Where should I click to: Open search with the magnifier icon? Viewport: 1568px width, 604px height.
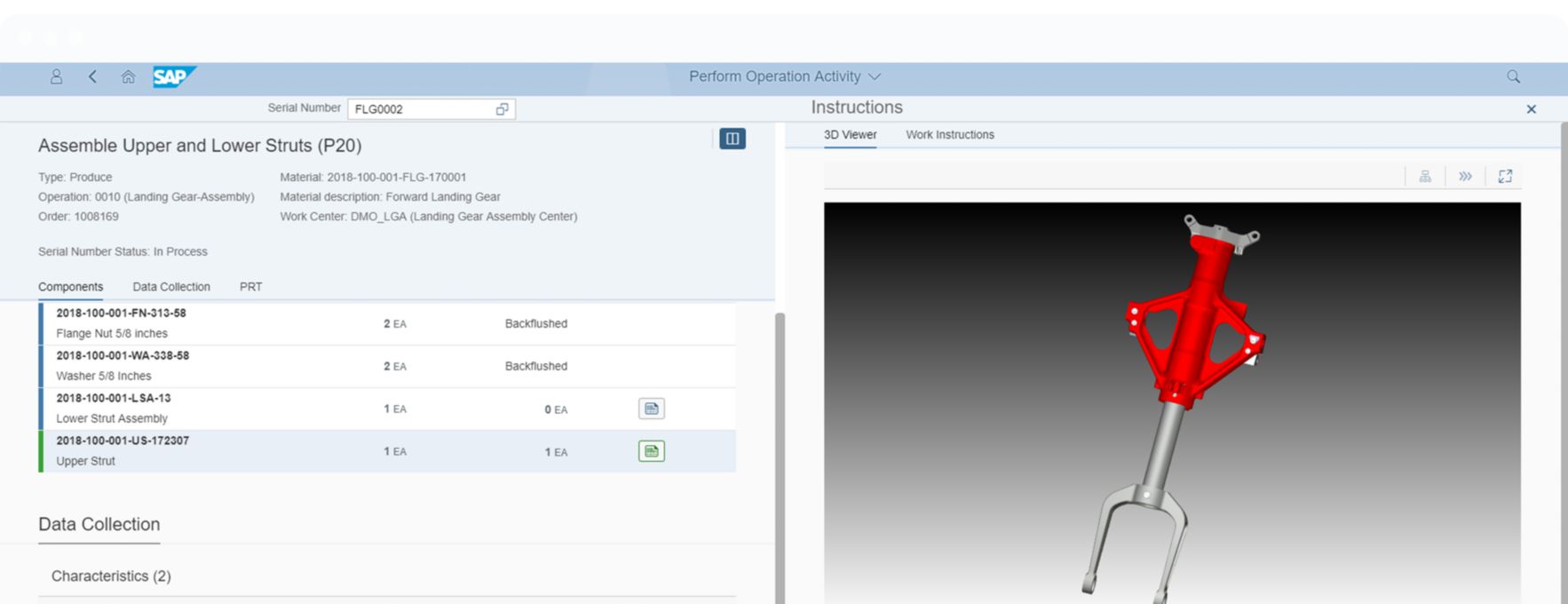tap(1513, 77)
